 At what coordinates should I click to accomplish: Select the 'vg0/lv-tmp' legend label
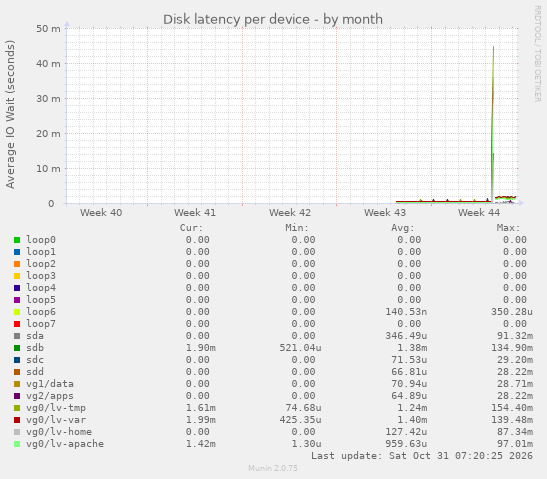[x=56, y=408]
